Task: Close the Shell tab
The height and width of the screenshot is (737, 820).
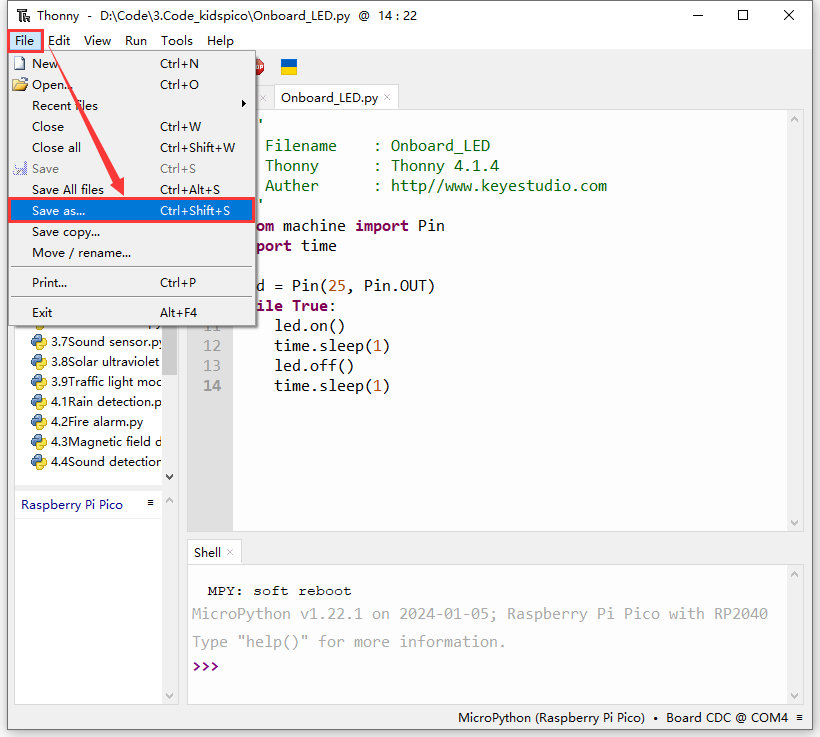Action: [x=230, y=552]
